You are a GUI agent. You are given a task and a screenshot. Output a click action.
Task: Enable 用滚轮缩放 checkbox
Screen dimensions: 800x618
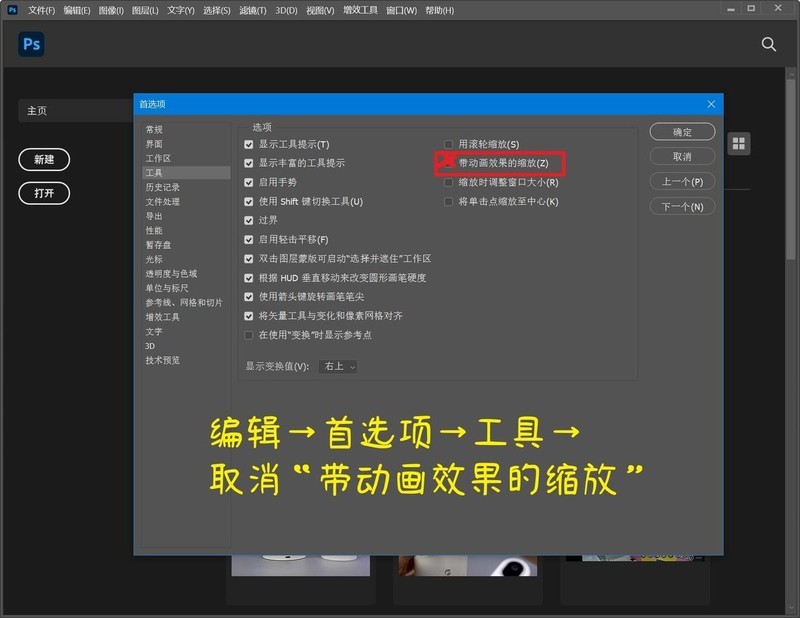click(449, 143)
